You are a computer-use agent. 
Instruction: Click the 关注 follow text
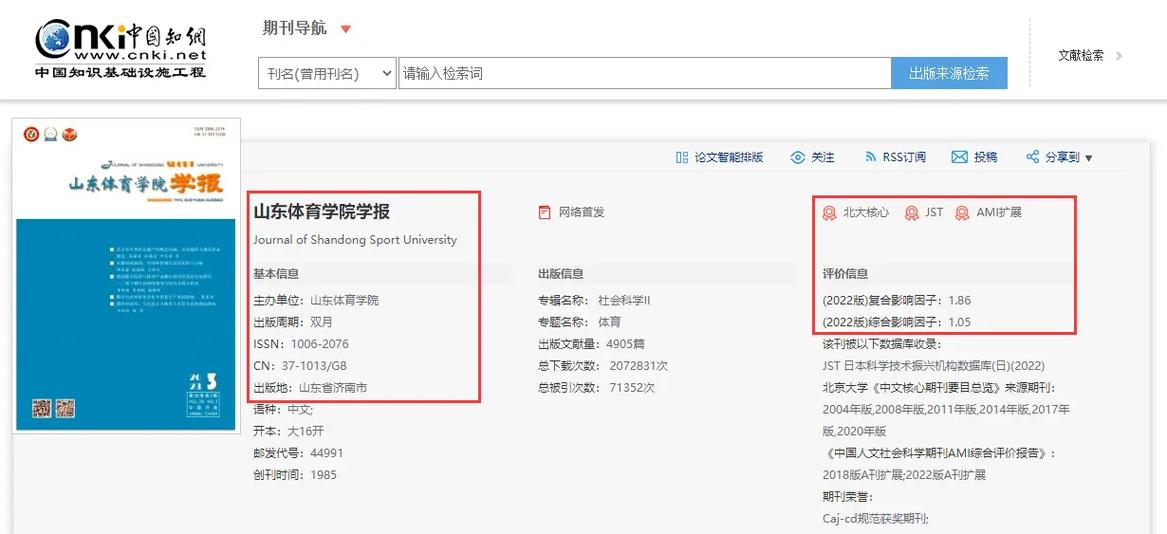[822, 157]
